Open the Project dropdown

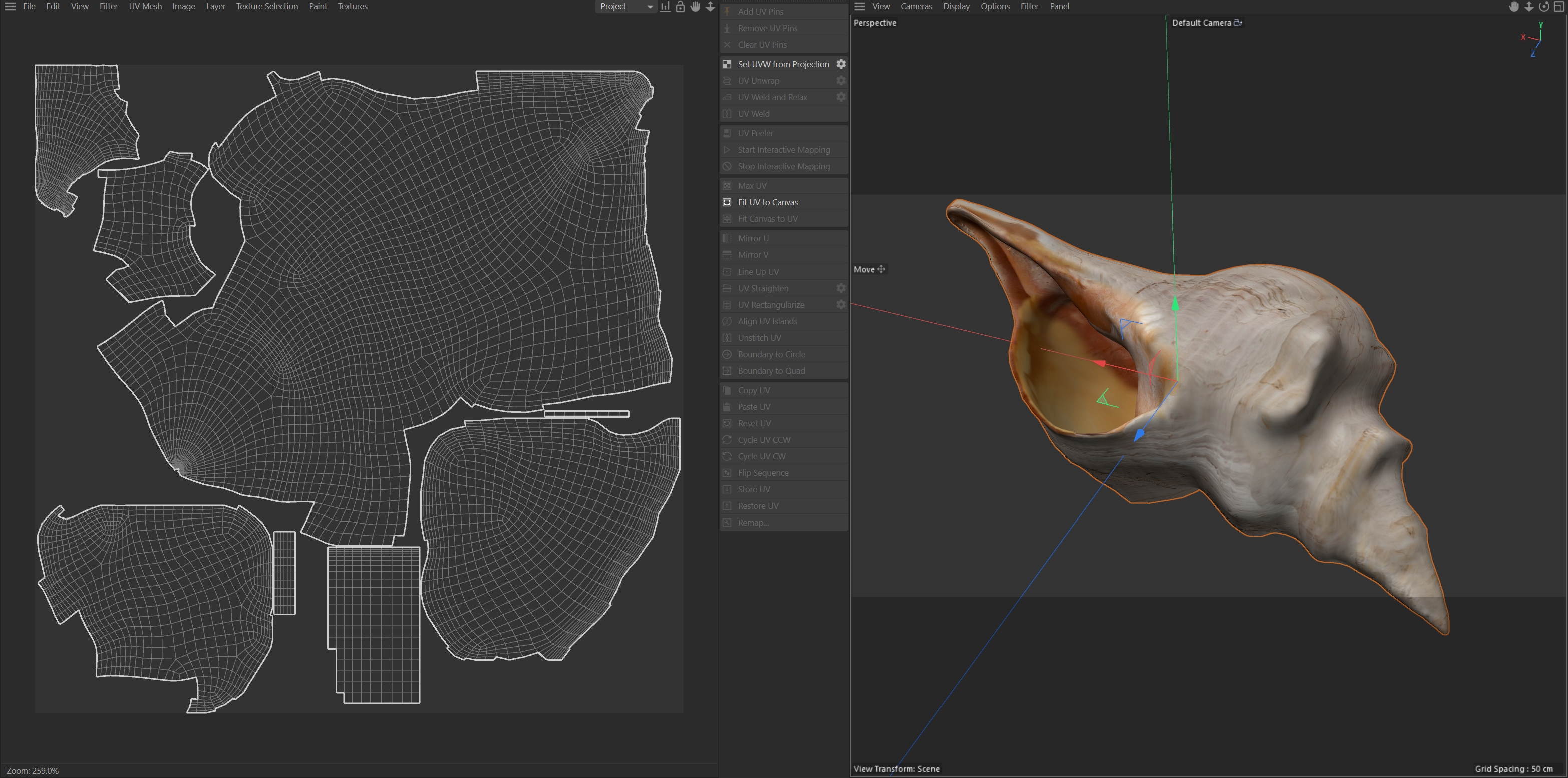click(625, 6)
